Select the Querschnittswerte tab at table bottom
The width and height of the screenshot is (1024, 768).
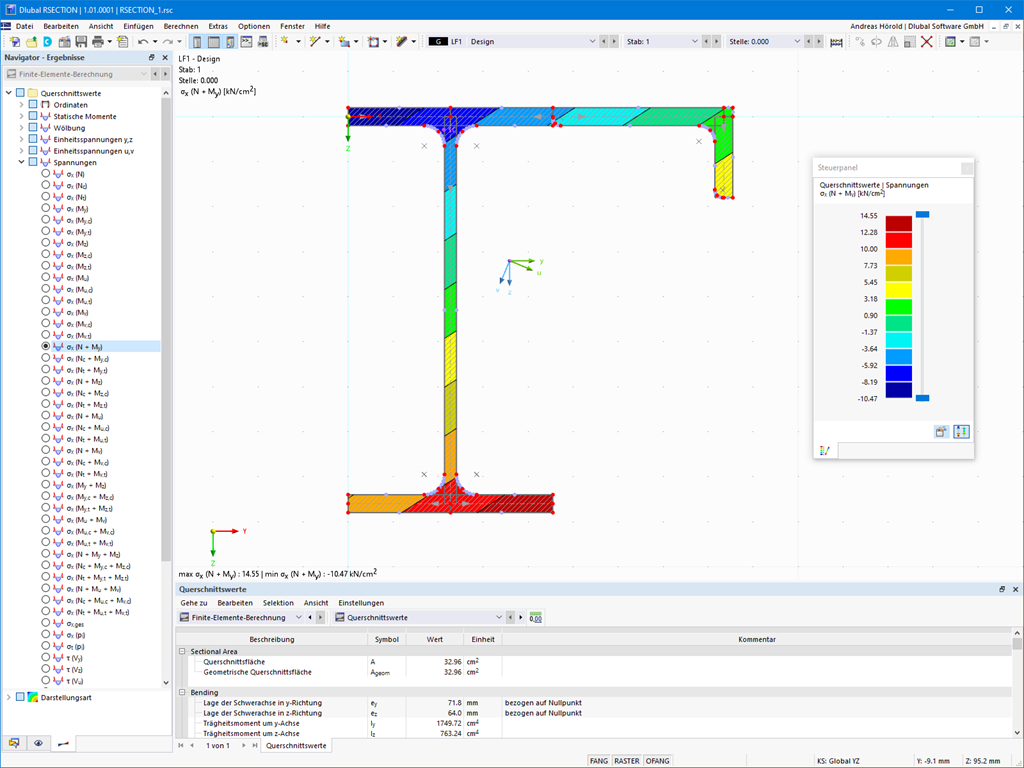click(x=296, y=745)
